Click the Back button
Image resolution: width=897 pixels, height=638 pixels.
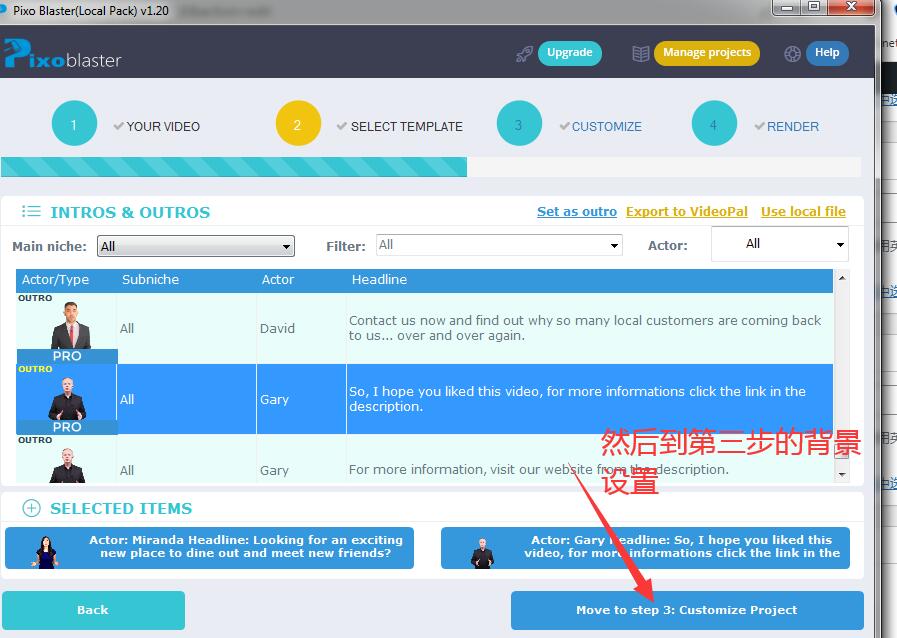(92, 610)
